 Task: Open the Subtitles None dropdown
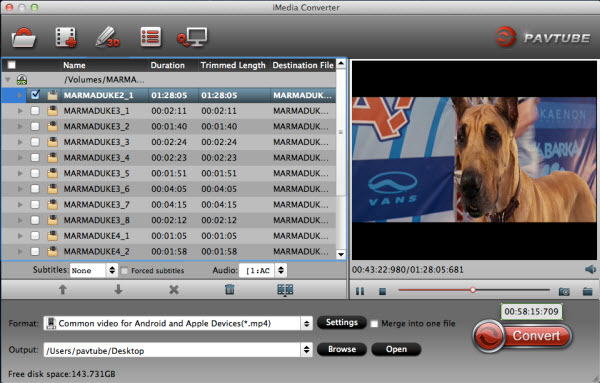coord(93,270)
